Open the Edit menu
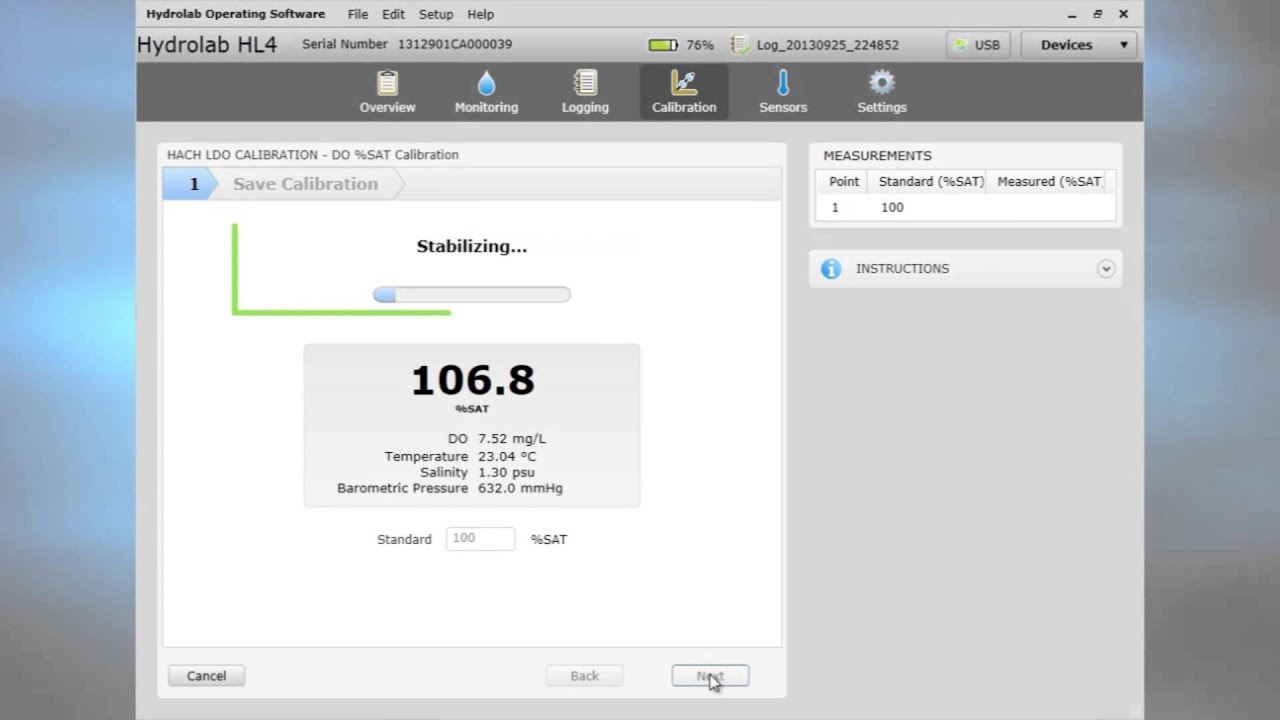 393,14
